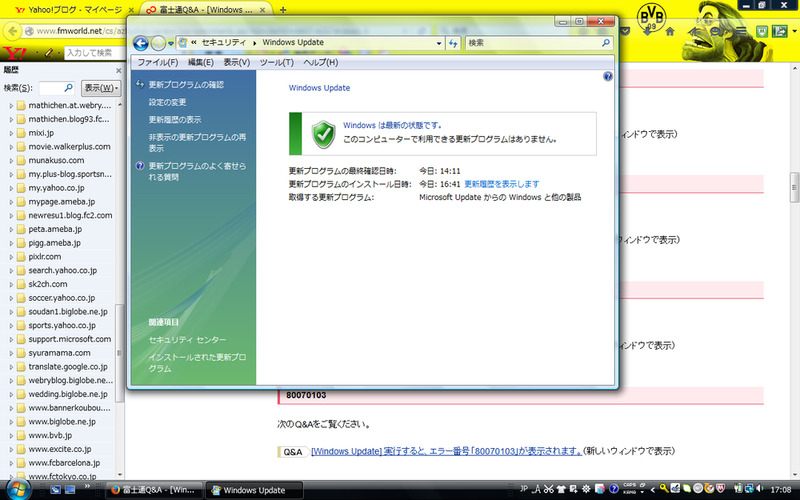Click the history sidebar scrollbar thumb
Image resolution: width=800 pixels, height=500 pixels.
[119, 353]
